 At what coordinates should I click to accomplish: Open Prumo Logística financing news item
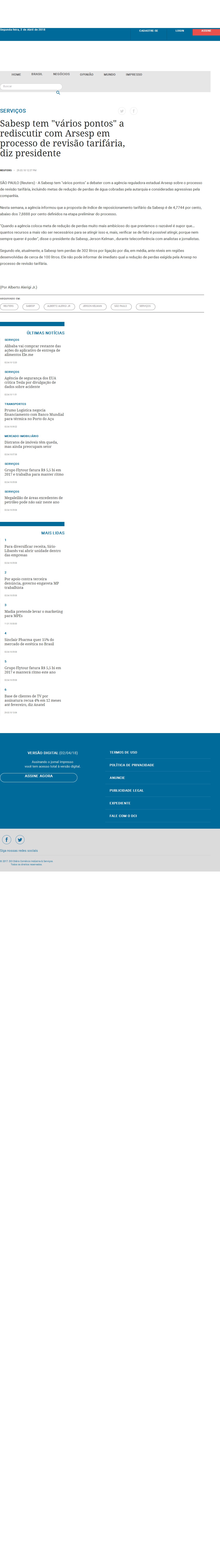(34, 414)
